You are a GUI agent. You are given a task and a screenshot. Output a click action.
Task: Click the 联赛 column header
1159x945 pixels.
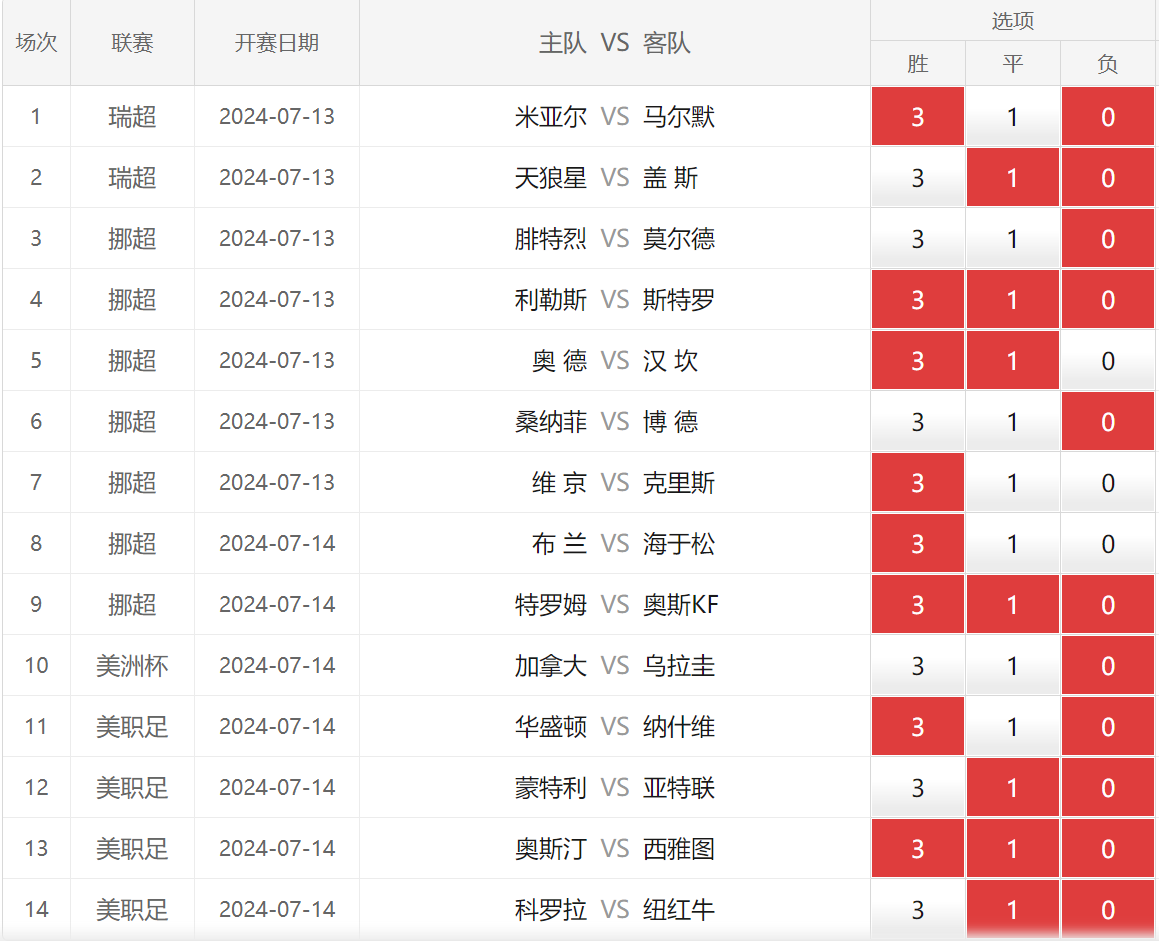(x=132, y=42)
